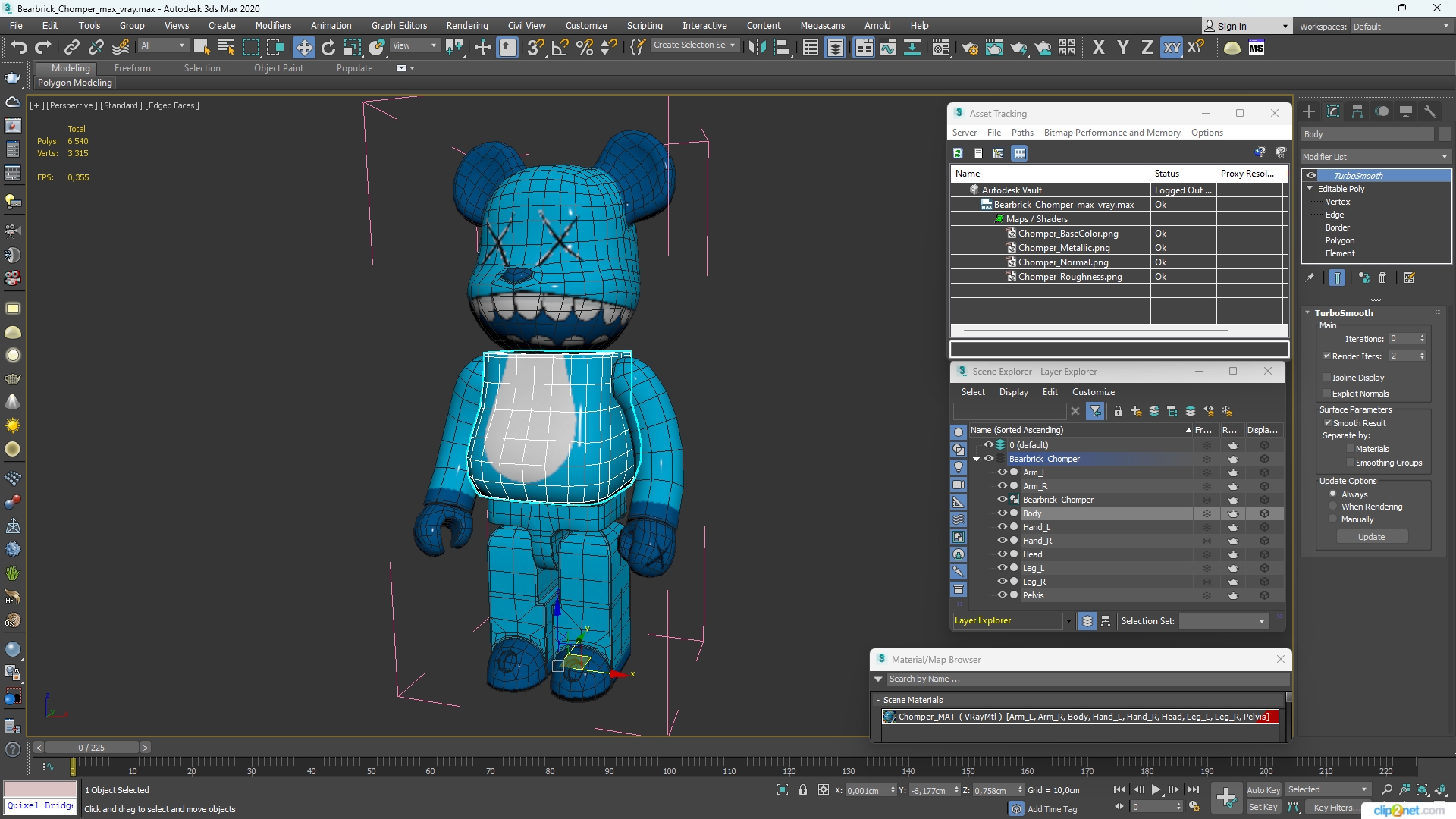Click the Rendering menu in menu bar
This screenshot has width=1456, height=819.
(x=467, y=25)
